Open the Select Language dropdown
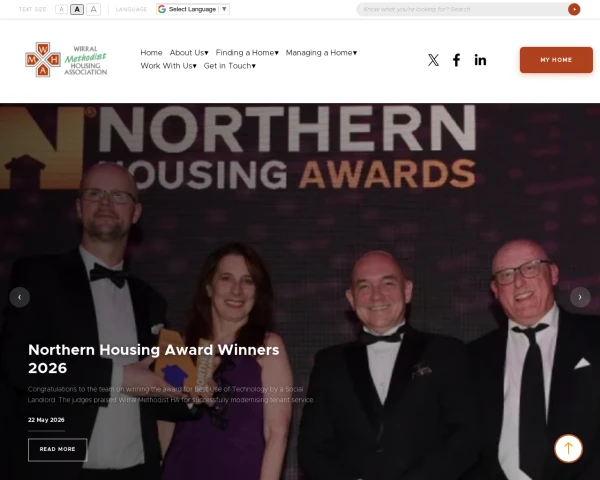The image size is (600, 480). [x=193, y=9]
